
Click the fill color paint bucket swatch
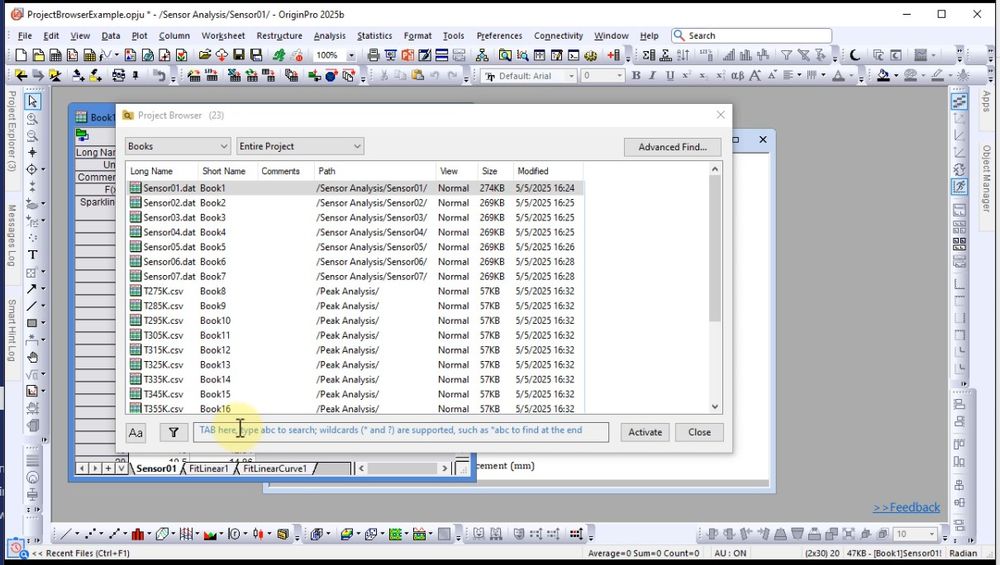883,76
